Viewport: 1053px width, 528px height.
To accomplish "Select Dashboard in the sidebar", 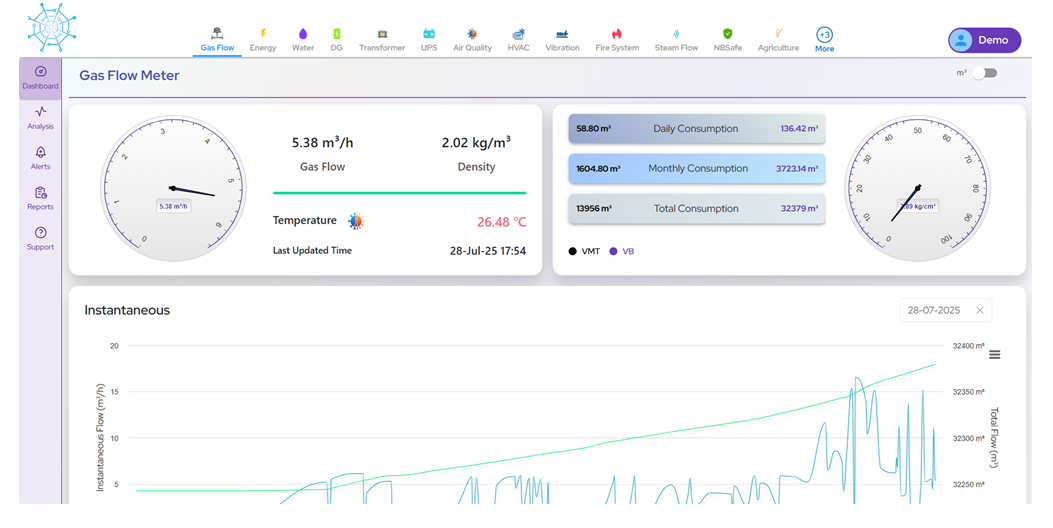I will pyautogui.click(x=40, y=78).
